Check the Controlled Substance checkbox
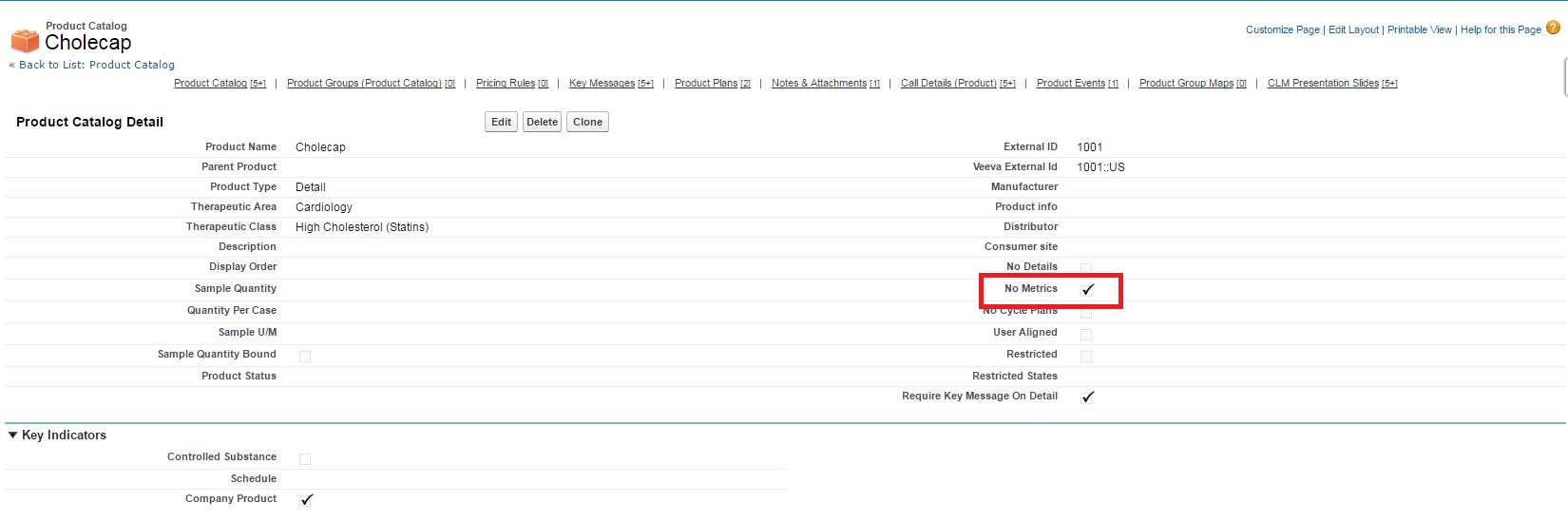 pyautogui.click(x=305, y=458)
